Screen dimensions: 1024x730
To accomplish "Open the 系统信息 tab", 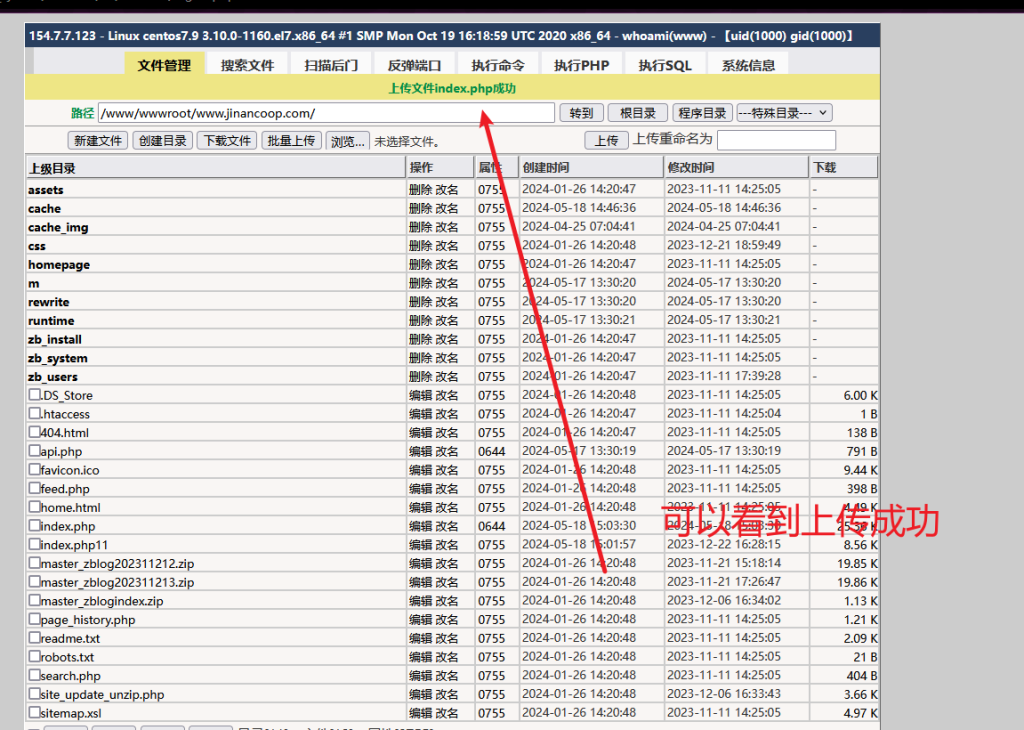I will coord(747,65).
